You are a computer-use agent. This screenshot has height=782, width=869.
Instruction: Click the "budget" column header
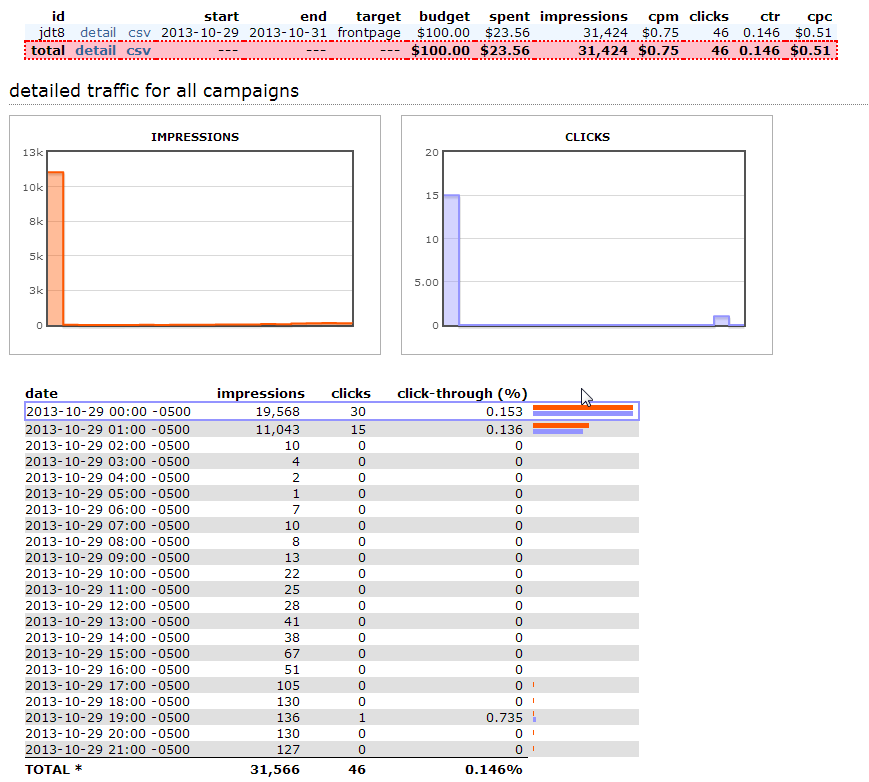coord(444,16)
